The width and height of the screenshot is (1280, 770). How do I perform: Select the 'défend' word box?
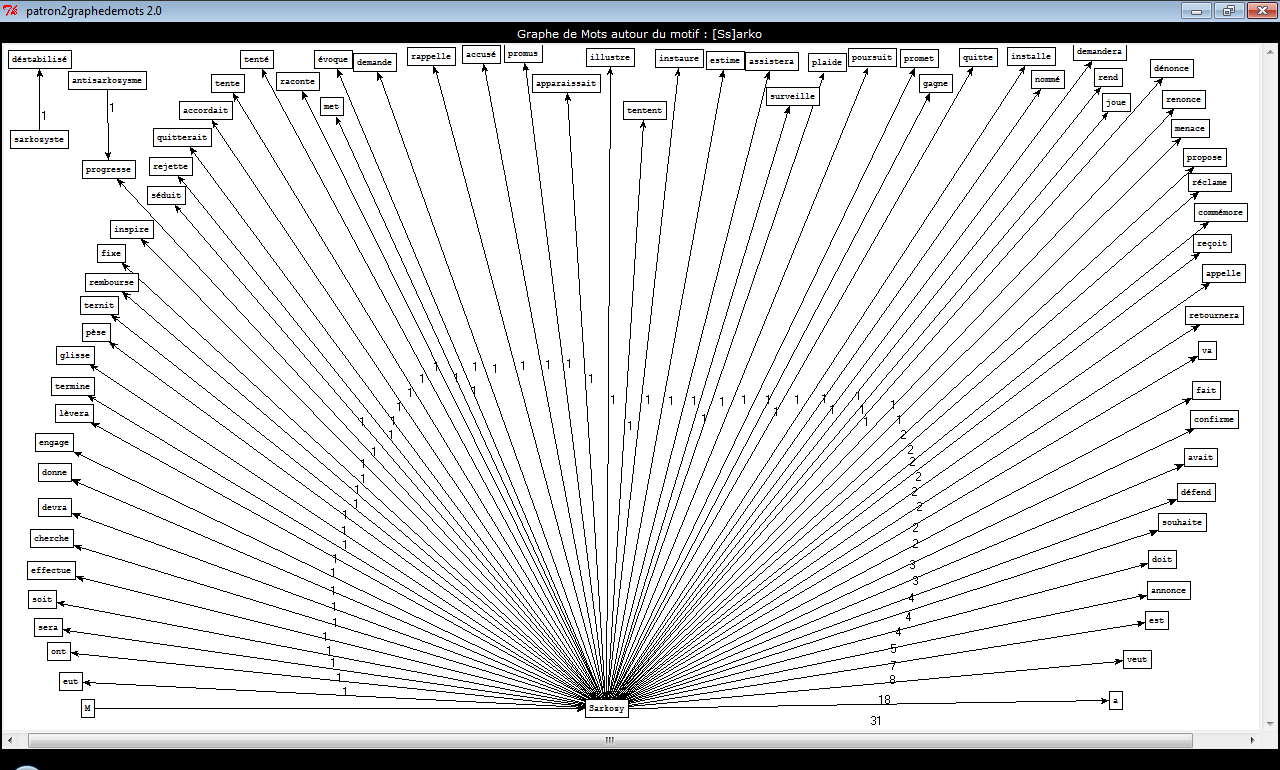(x=1197, y=492)
